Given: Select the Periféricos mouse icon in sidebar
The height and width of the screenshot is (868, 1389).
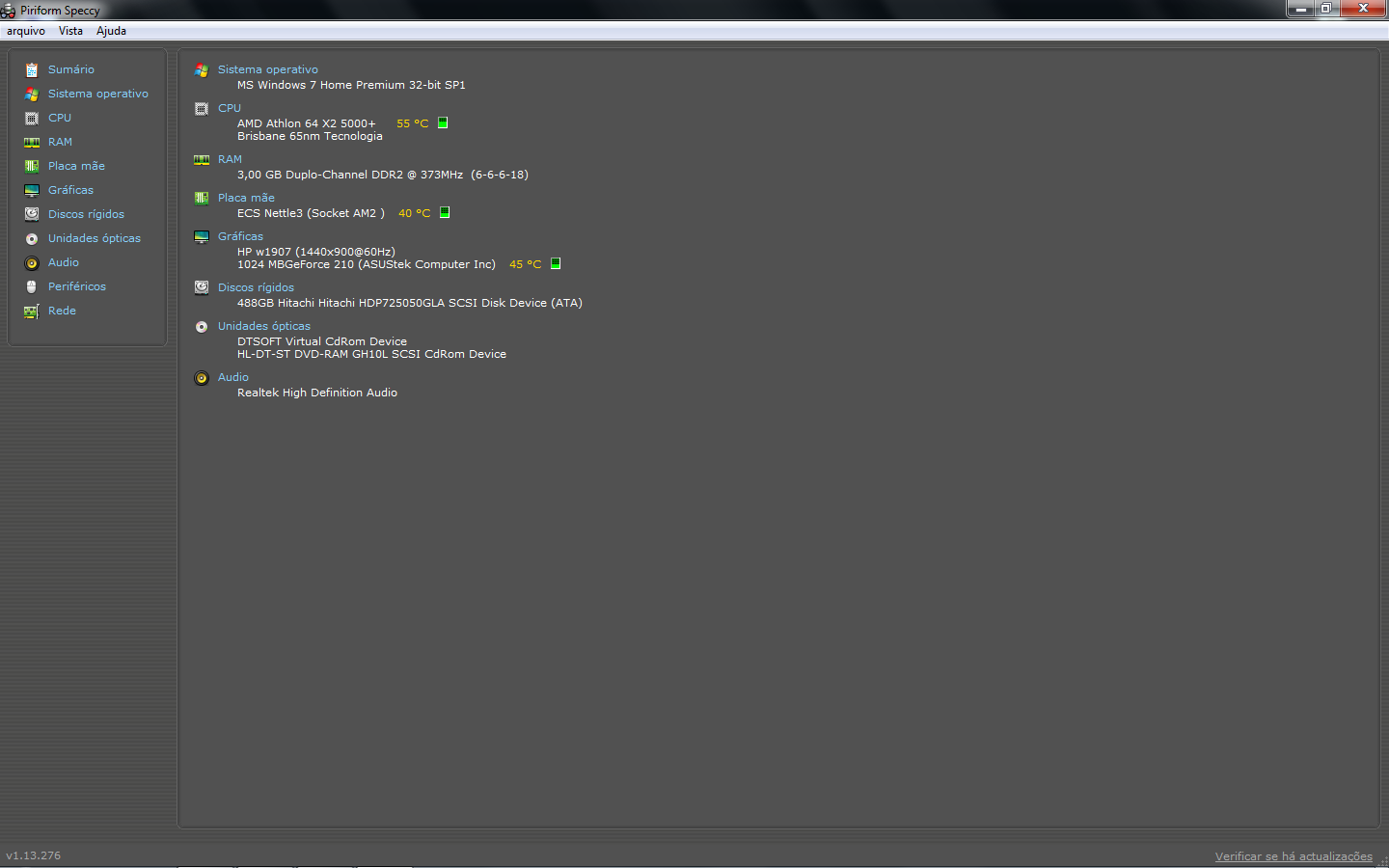Looking at the screenshot, I should coord(32,286).
